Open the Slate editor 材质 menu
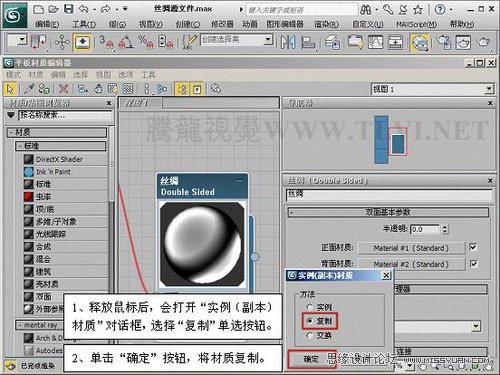 [x=36, y=75]
